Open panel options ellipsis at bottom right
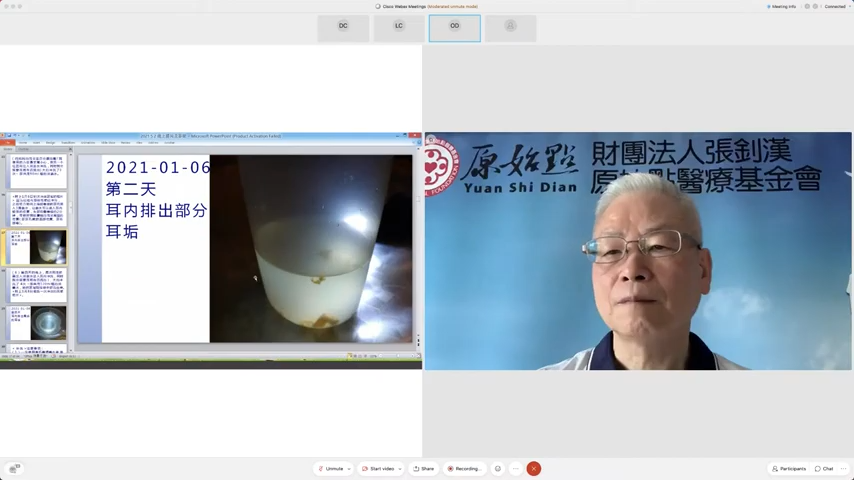This screenshot has height=480, width=854. [844, 468]
